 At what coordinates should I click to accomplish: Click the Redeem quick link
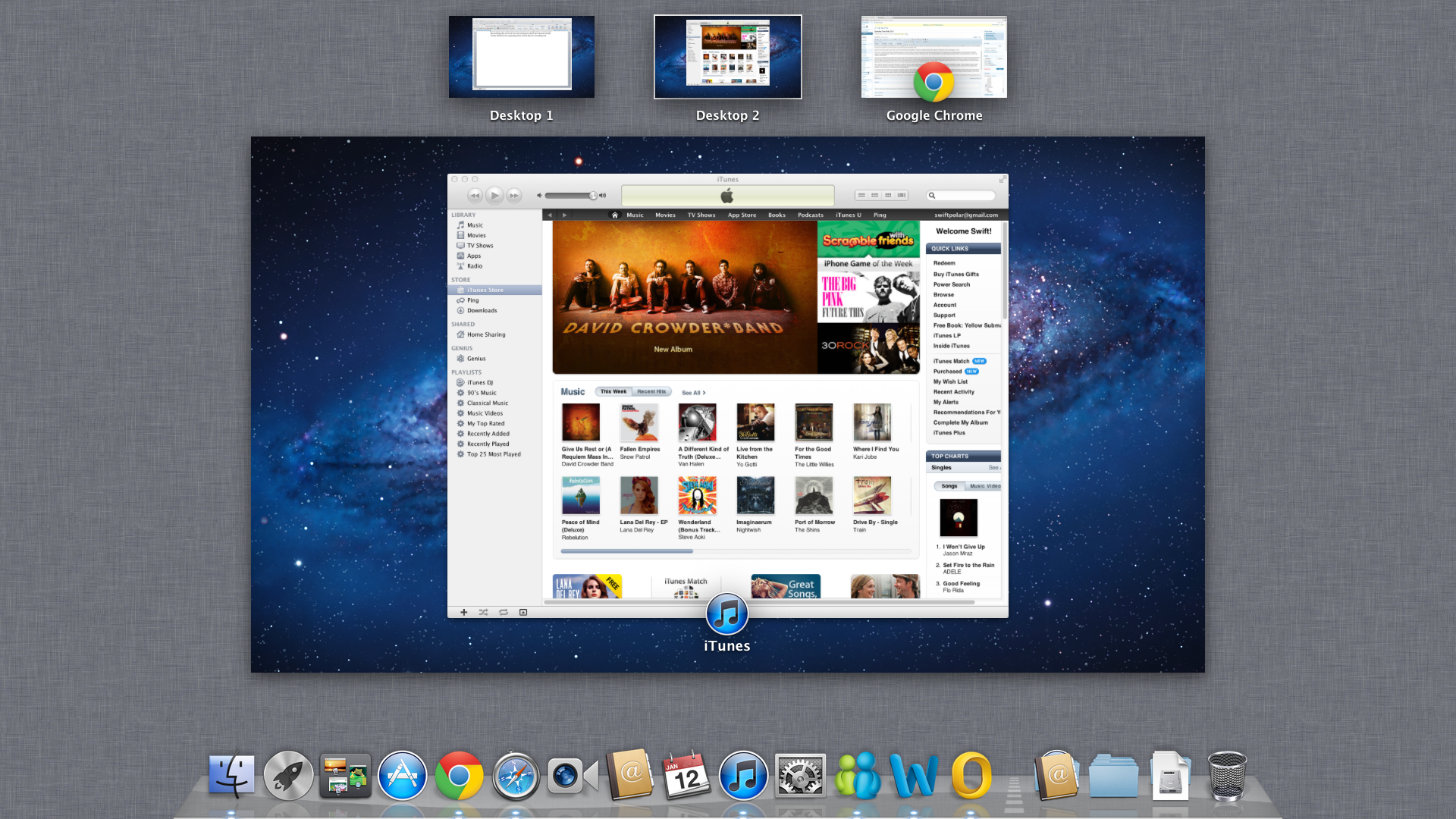click(944, 263)
